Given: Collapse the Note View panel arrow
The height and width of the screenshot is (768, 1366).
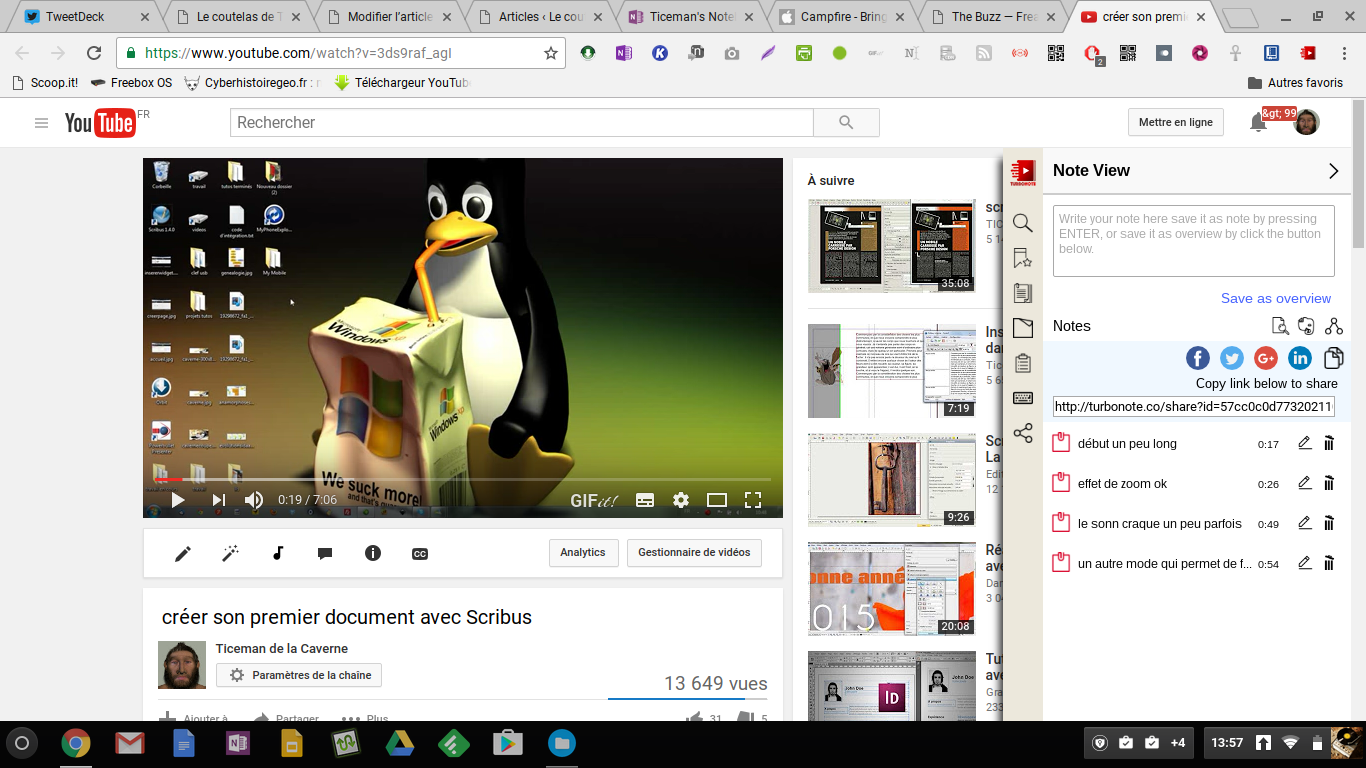Looking at the screenshot, I should click(1333, 171).
